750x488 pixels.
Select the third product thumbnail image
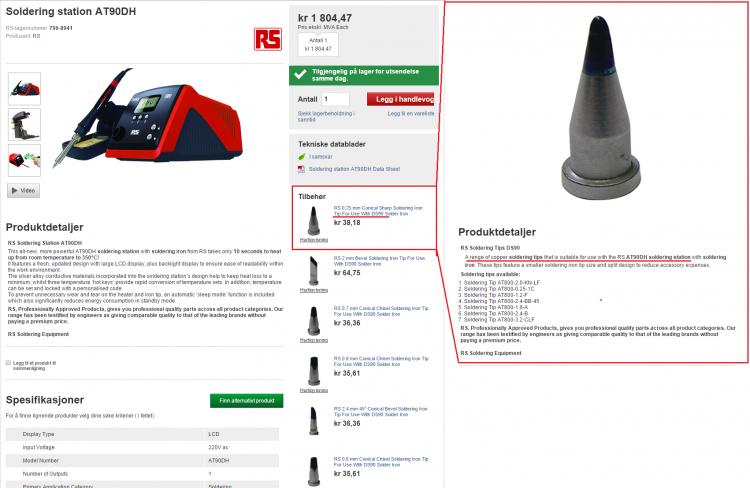[24, 161]
